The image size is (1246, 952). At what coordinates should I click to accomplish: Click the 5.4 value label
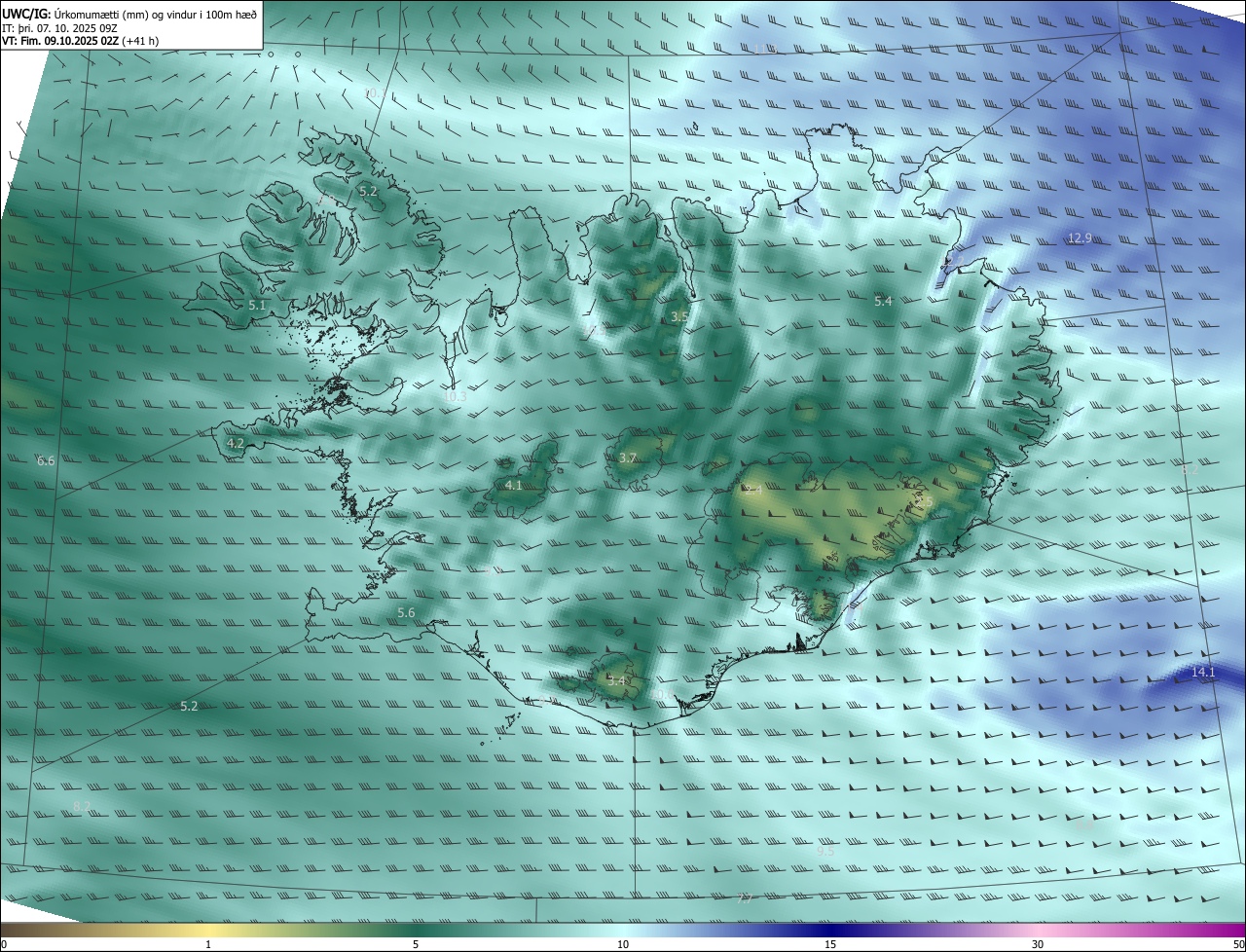coord(883,302)
